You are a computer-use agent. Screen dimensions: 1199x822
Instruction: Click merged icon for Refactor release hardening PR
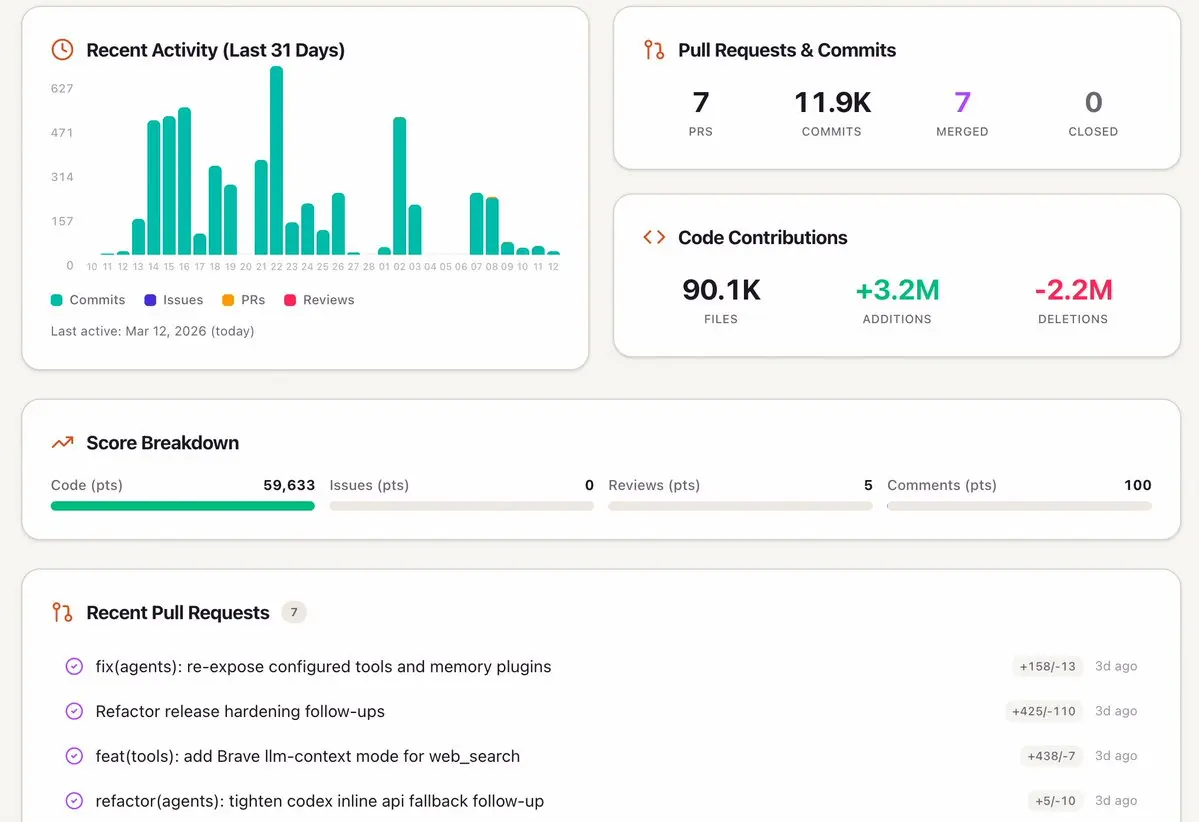click(x=74, y=711)
